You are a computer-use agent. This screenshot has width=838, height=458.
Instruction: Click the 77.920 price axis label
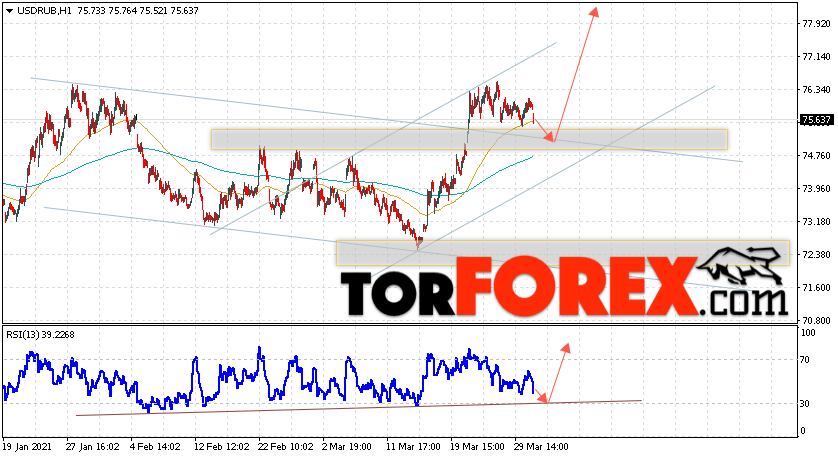coord(817,24)
